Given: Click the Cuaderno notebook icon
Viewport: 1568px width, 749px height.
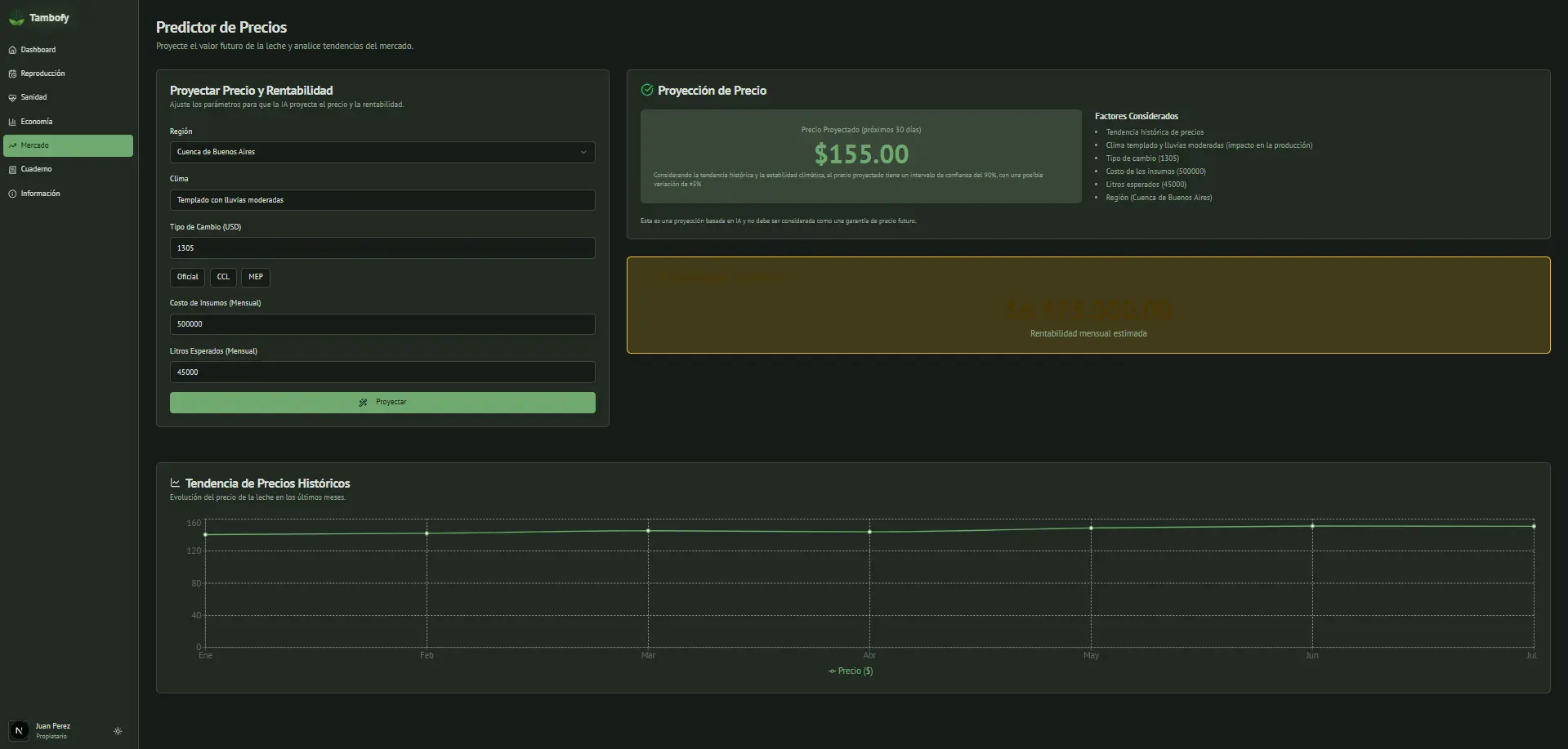Looking at the screenshot, I should point(12,169).
